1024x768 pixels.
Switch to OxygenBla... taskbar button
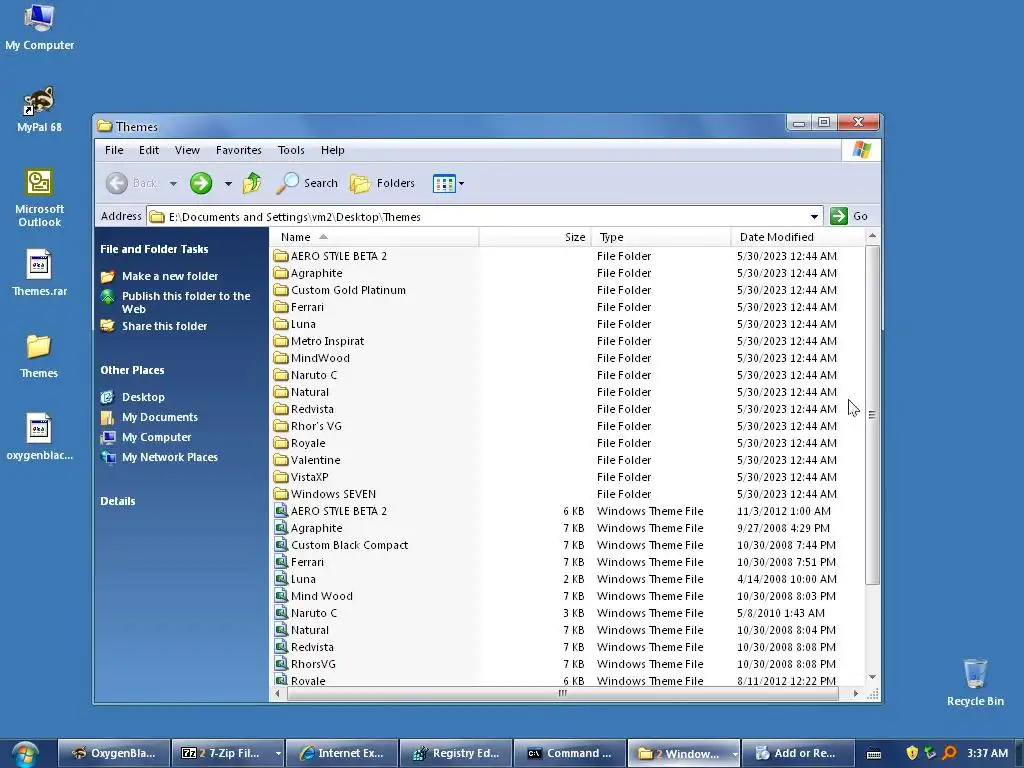click(x=114, y=754)
